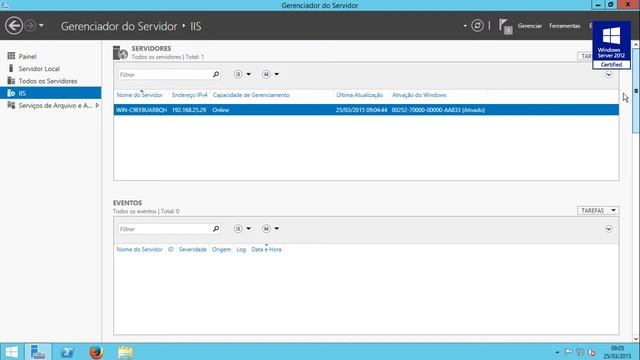Sort events by Severidade column
This screenshot has height=360, width=640.
[x=193, y=249]
